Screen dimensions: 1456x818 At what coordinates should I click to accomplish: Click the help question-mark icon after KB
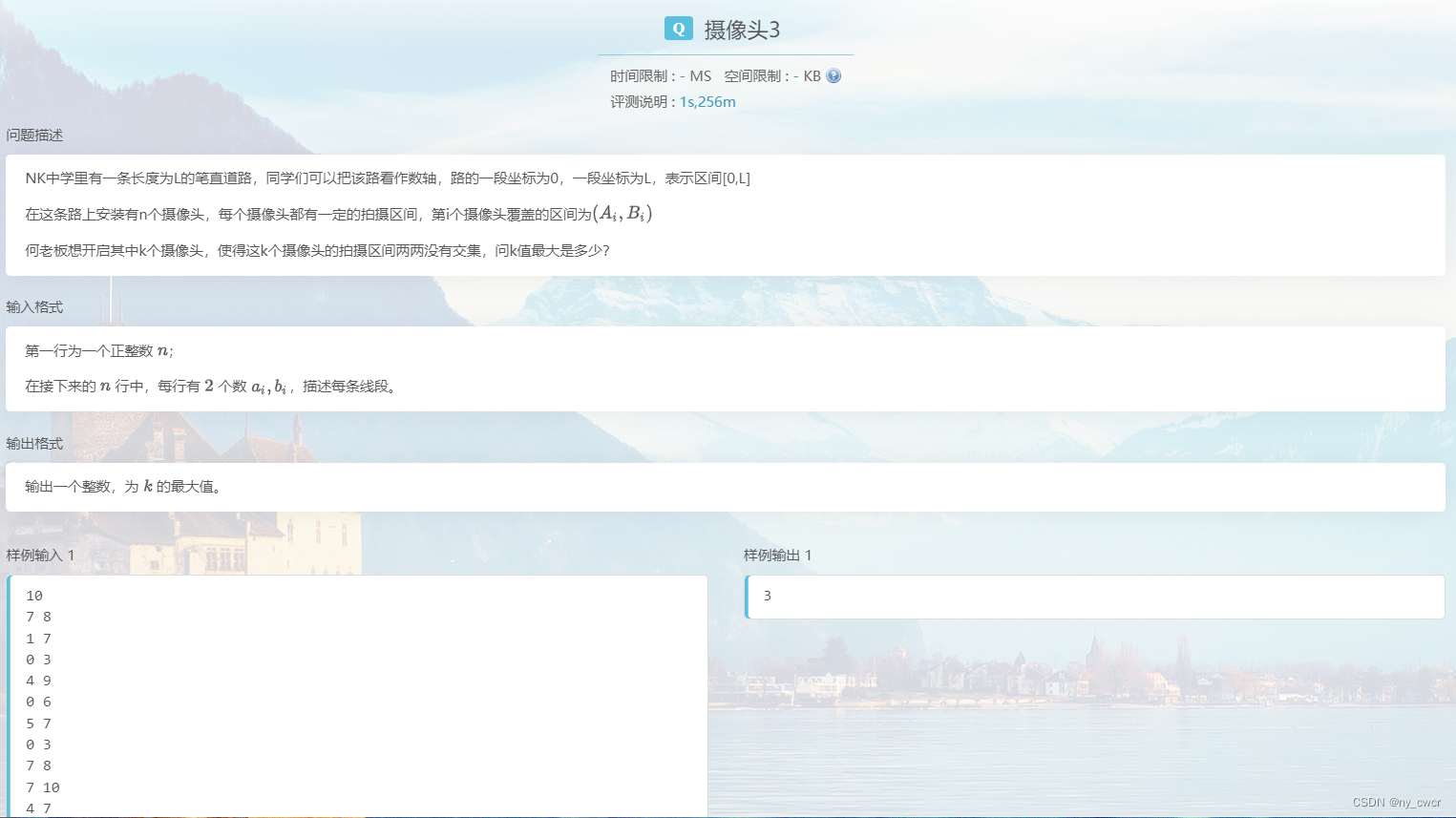[x=834, y=76]
